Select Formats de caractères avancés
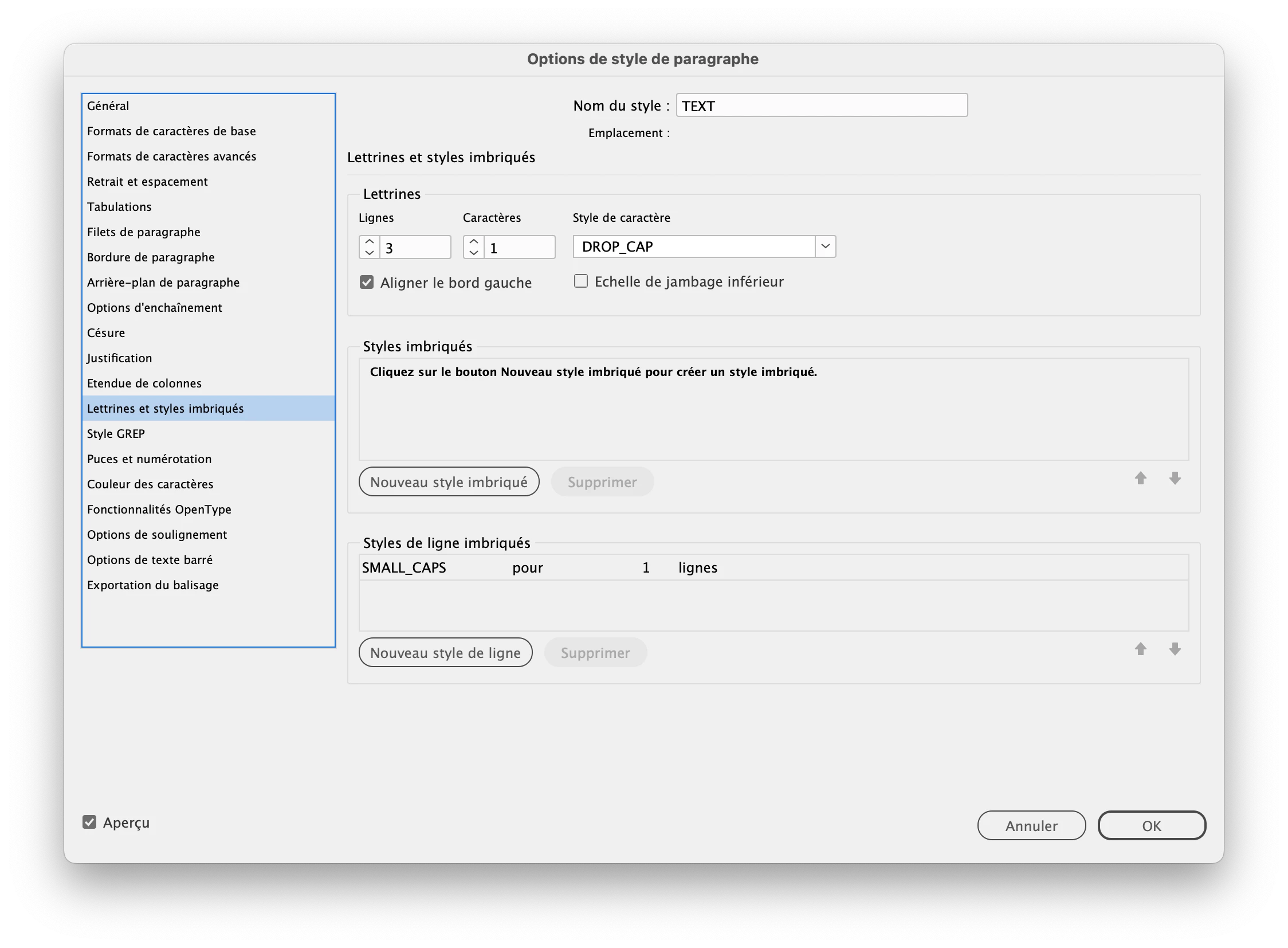 click(x=208, y=156)
